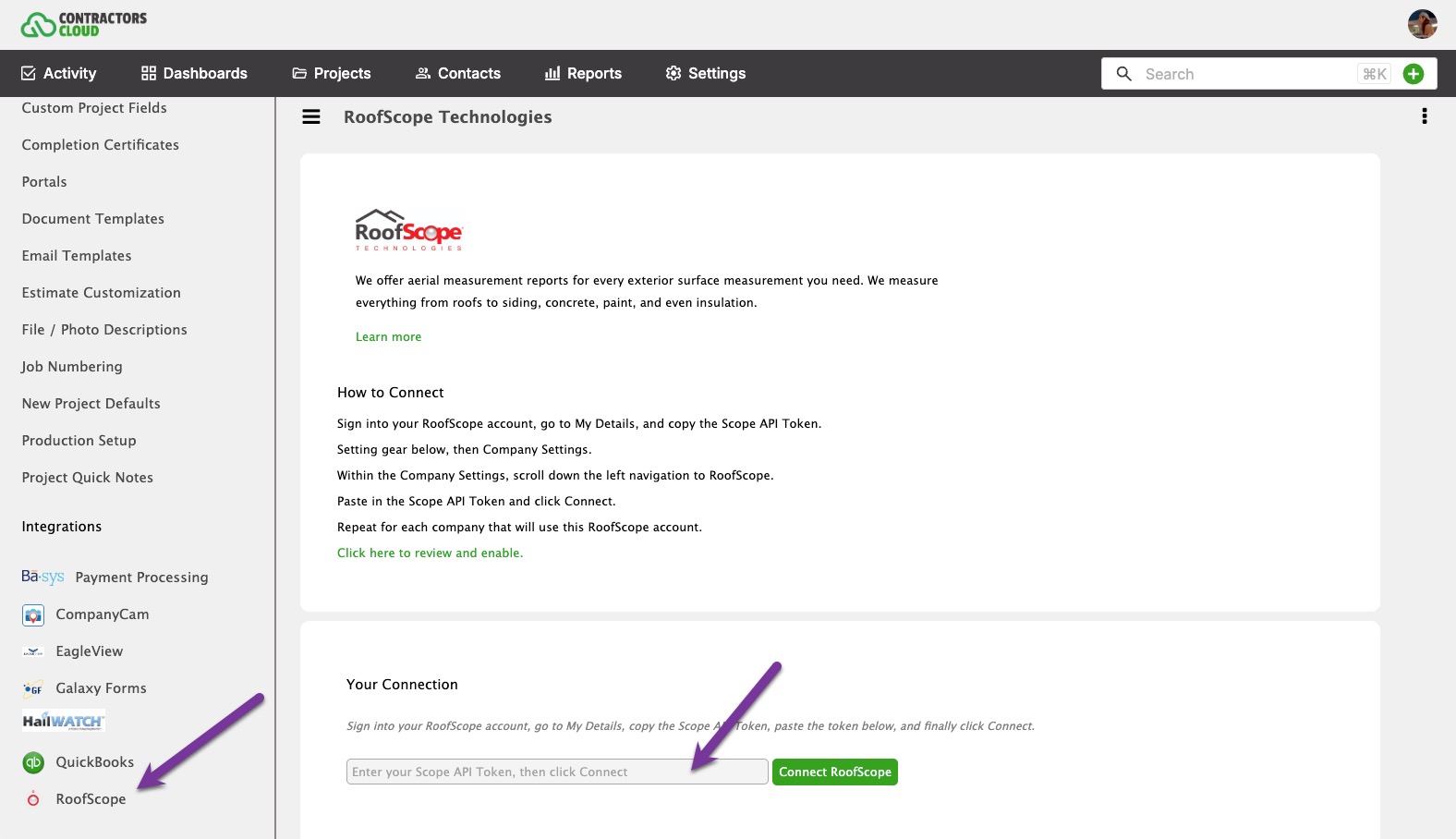Click the Integrations section heading
Screen dimensions: 1456x839
pos(61,527)
